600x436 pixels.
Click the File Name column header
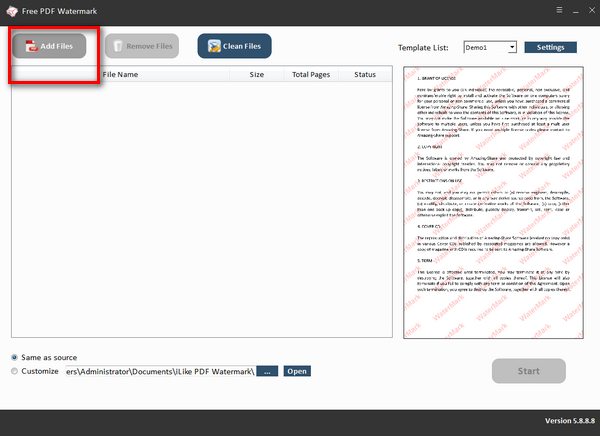tap(120, 74)
